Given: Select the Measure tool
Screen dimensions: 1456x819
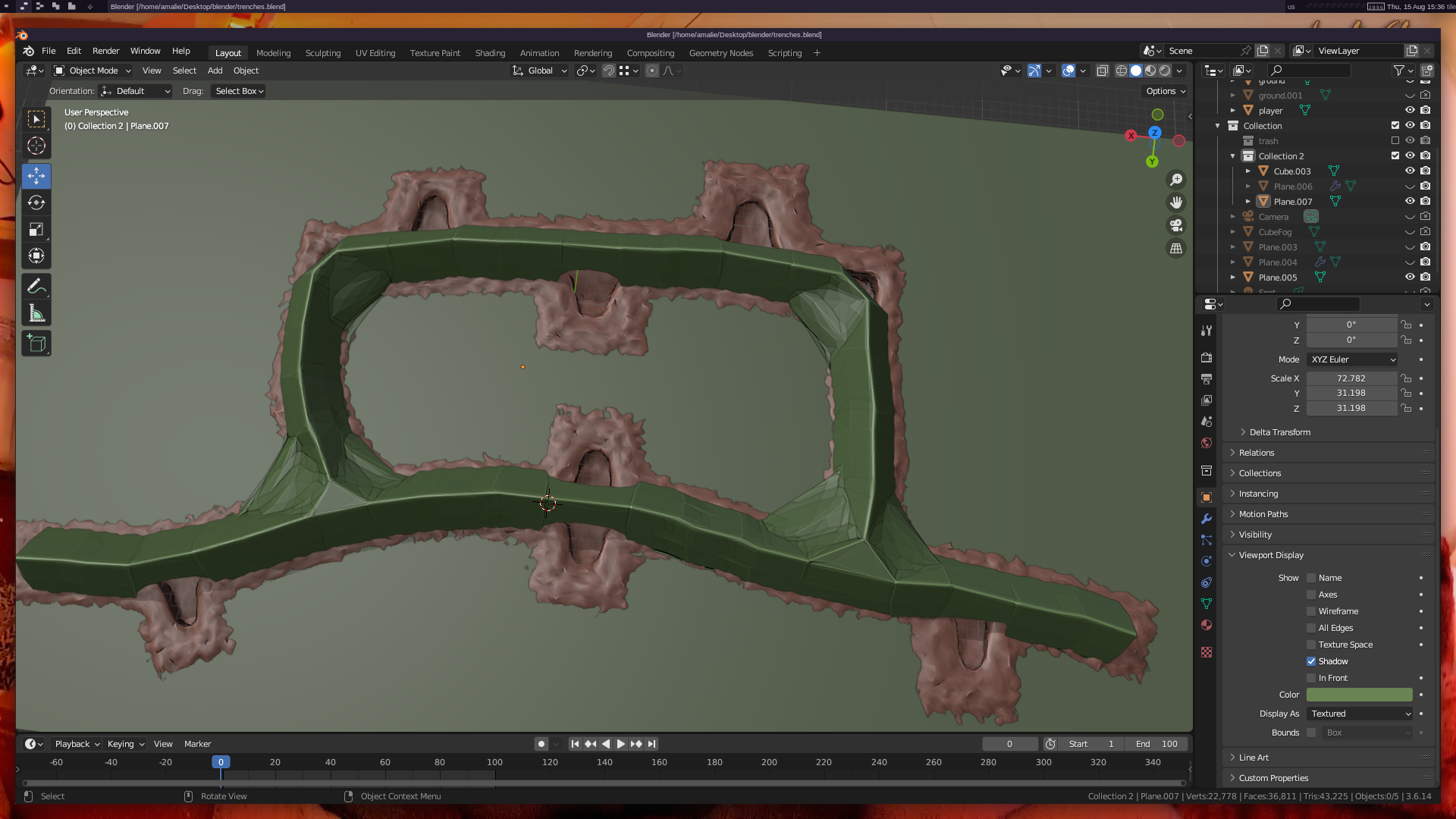Looking at the screenshot, I should pyautogui.click(x=36, y=313).
